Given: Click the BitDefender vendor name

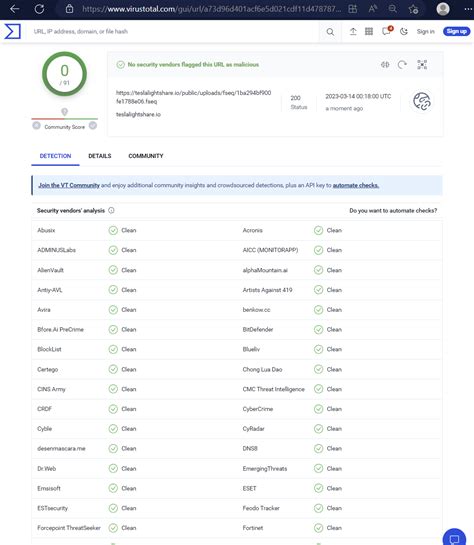Looking at the screenshot, I should (258, 330).
